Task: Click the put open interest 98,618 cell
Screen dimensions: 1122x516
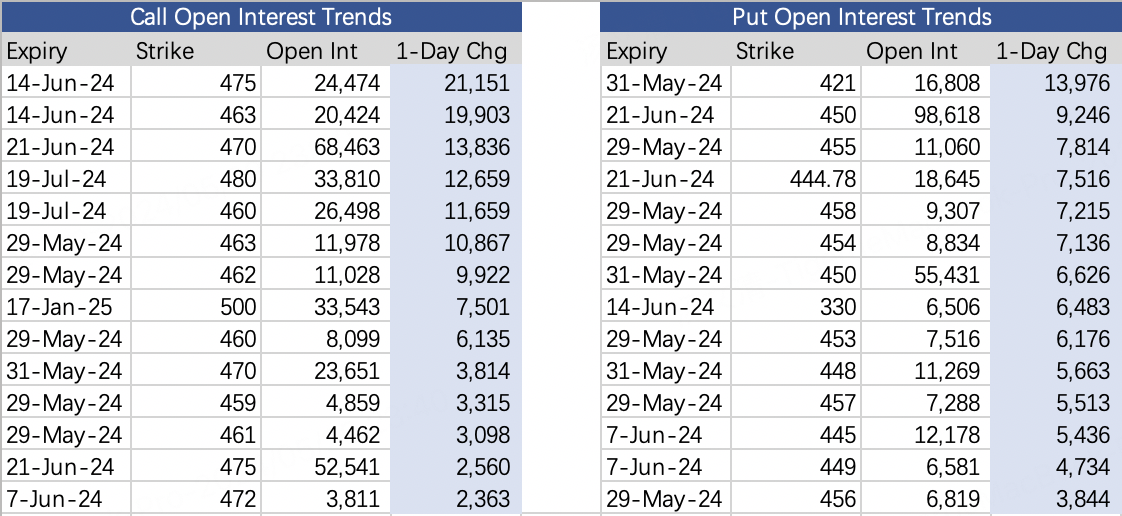Action: [926, 115]
